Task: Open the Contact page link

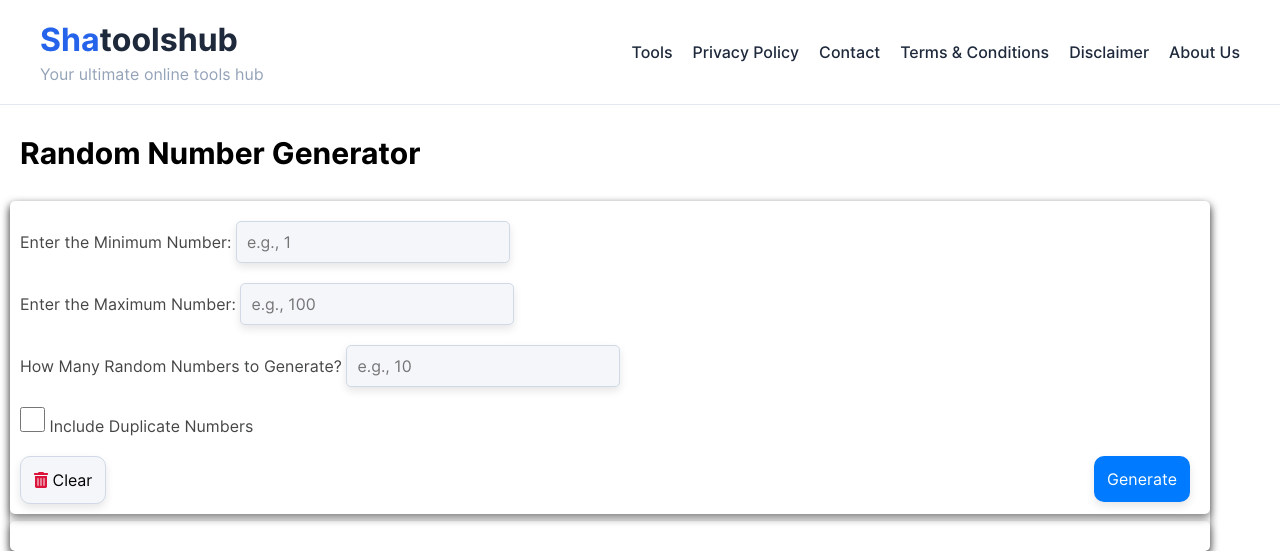Action: (x=849, y=52)
